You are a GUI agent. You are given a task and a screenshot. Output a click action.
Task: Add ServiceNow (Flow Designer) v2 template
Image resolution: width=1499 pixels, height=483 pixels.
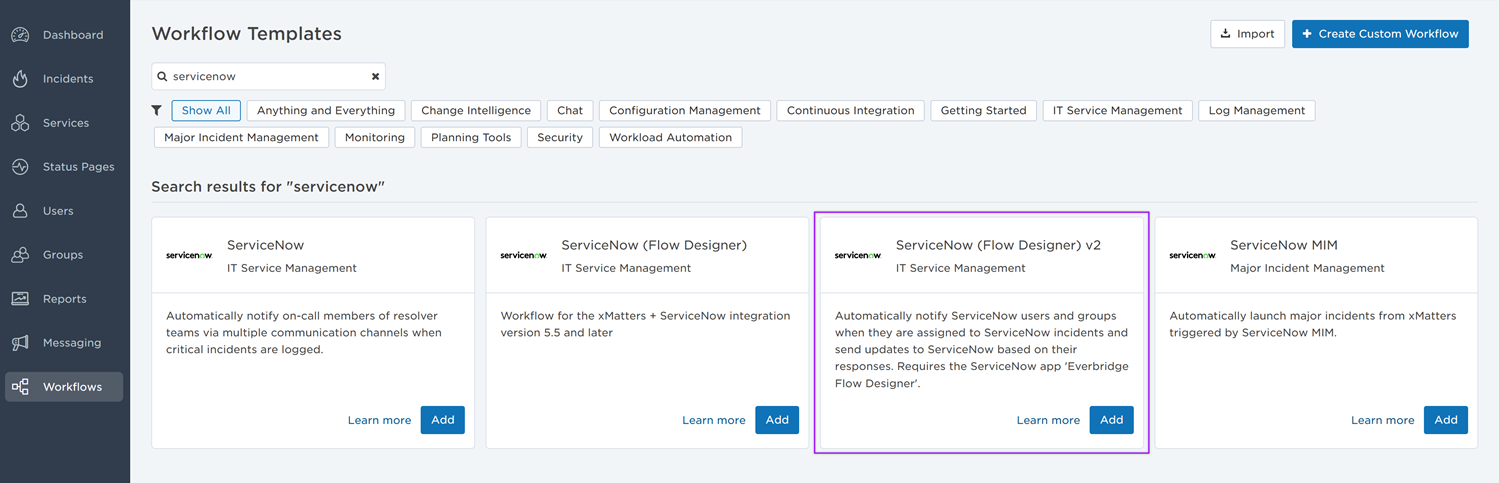pyautogui.click(x=1112, y=420)
